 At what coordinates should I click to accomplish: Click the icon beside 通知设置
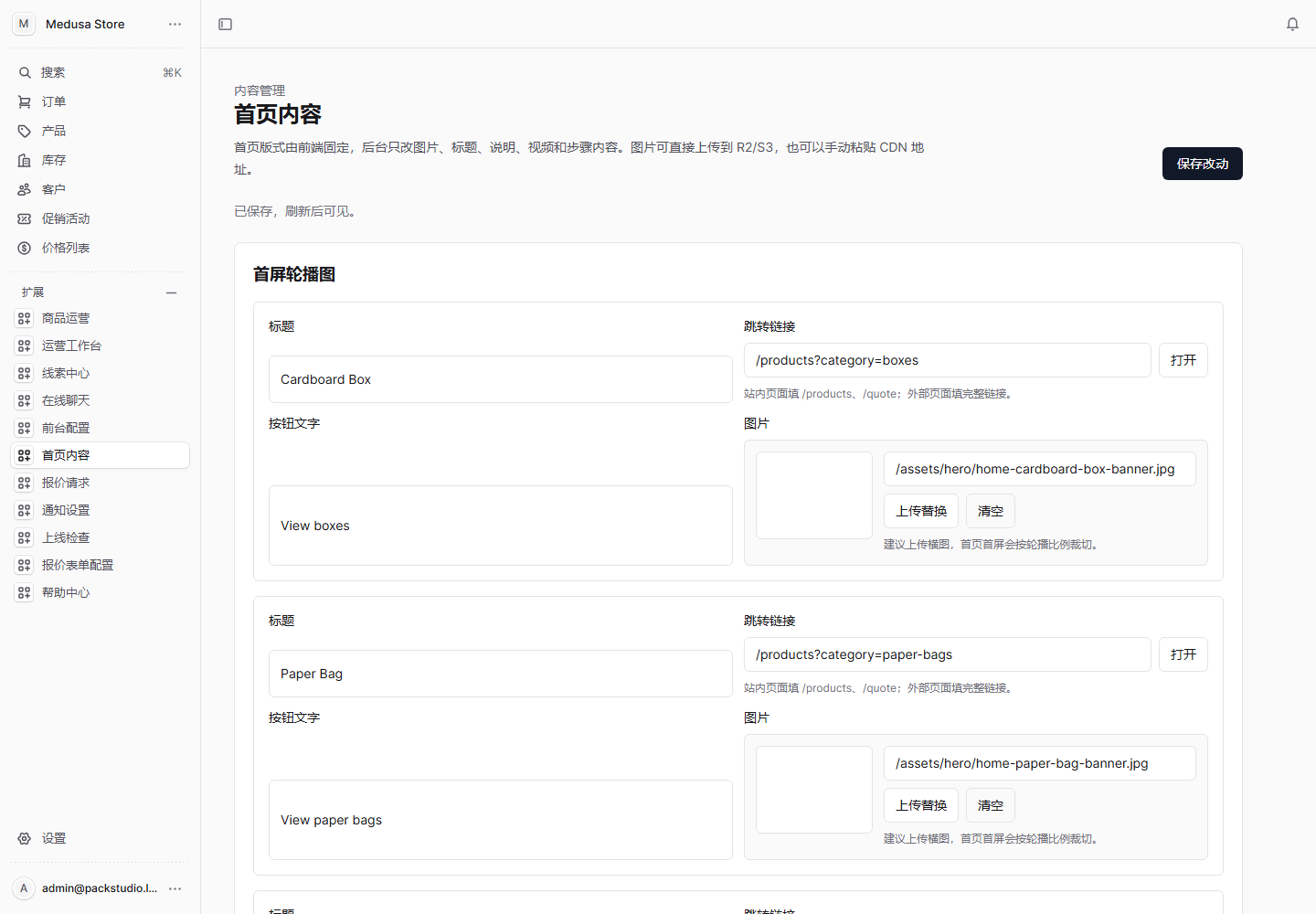point(25,510)
